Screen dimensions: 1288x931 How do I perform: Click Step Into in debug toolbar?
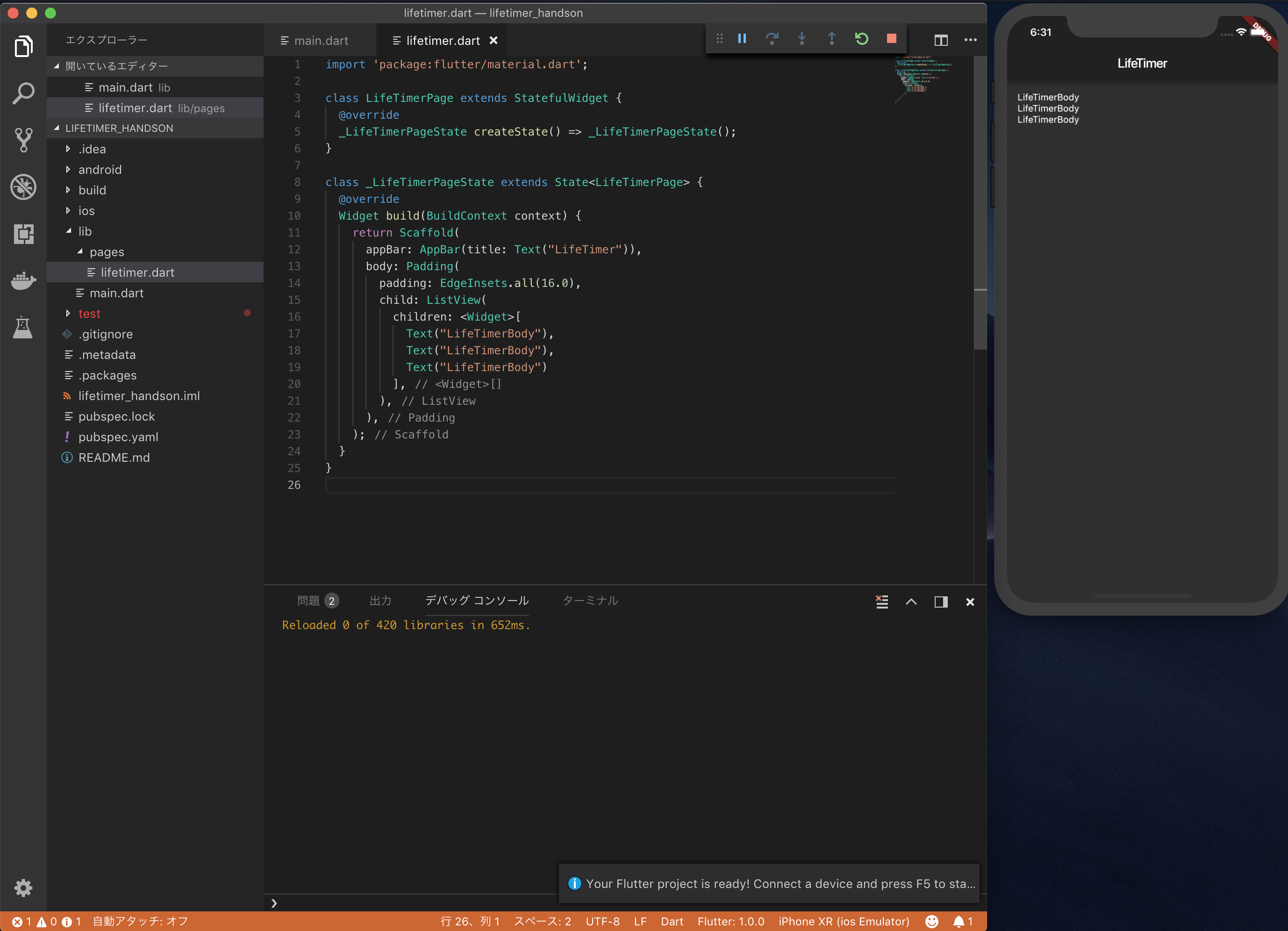pos(802,39)
